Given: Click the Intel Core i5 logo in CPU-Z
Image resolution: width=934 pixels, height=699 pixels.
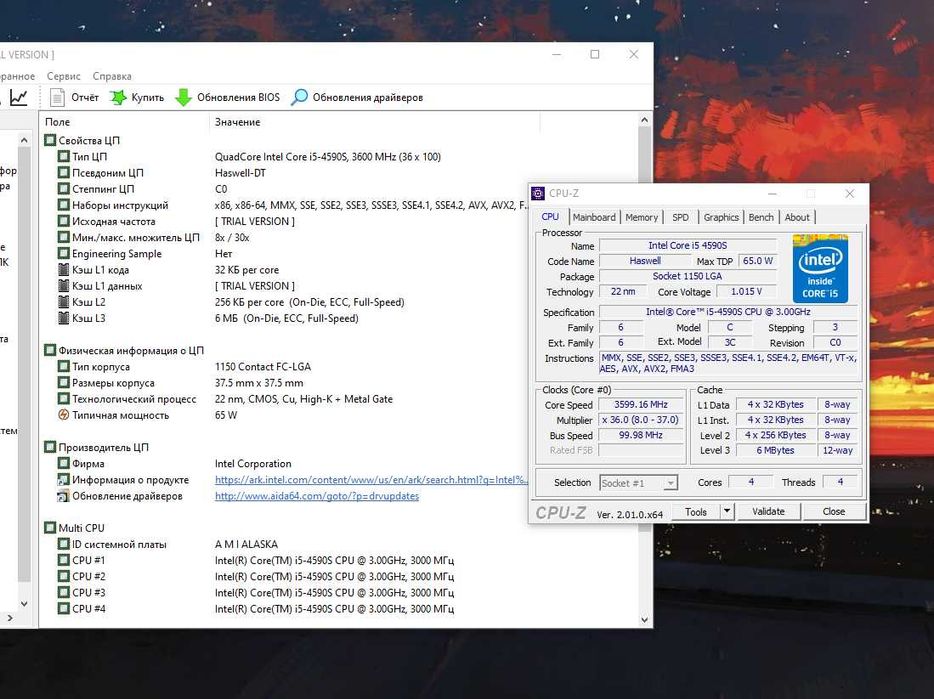Looking at the screenshot, I should pos(820,269).
